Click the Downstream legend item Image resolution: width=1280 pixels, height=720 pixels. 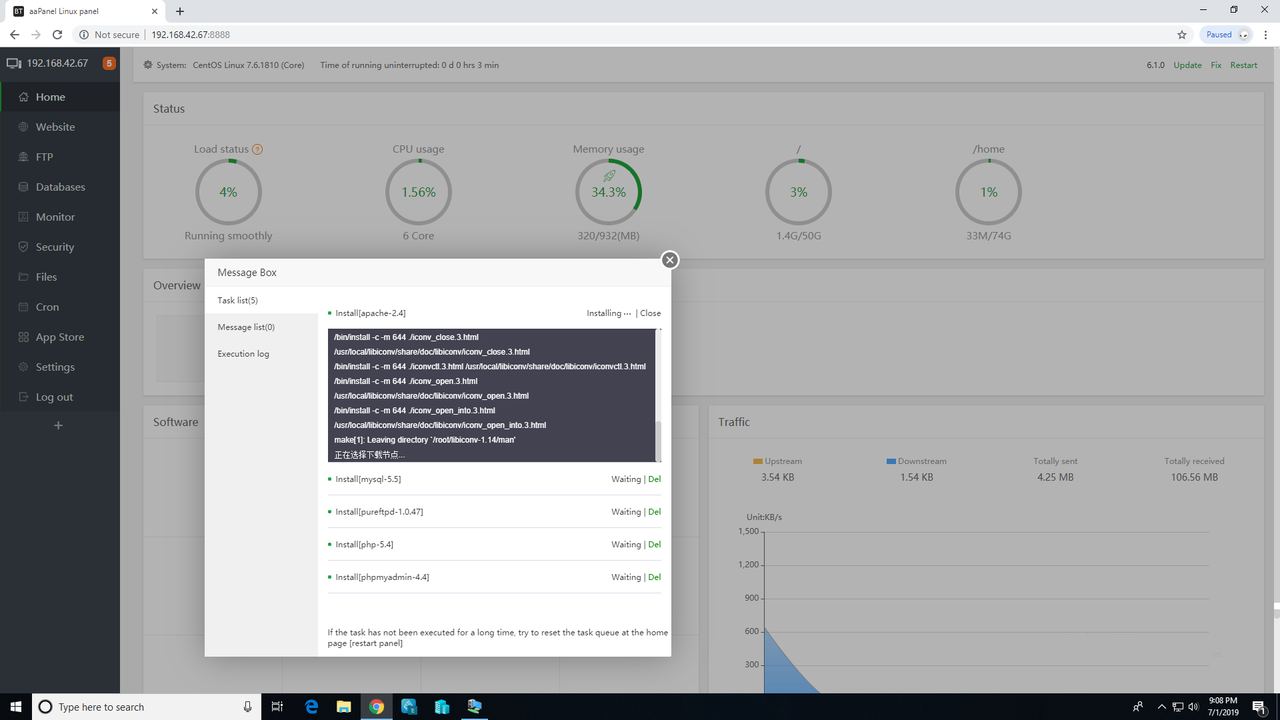[x=916, y=461]
